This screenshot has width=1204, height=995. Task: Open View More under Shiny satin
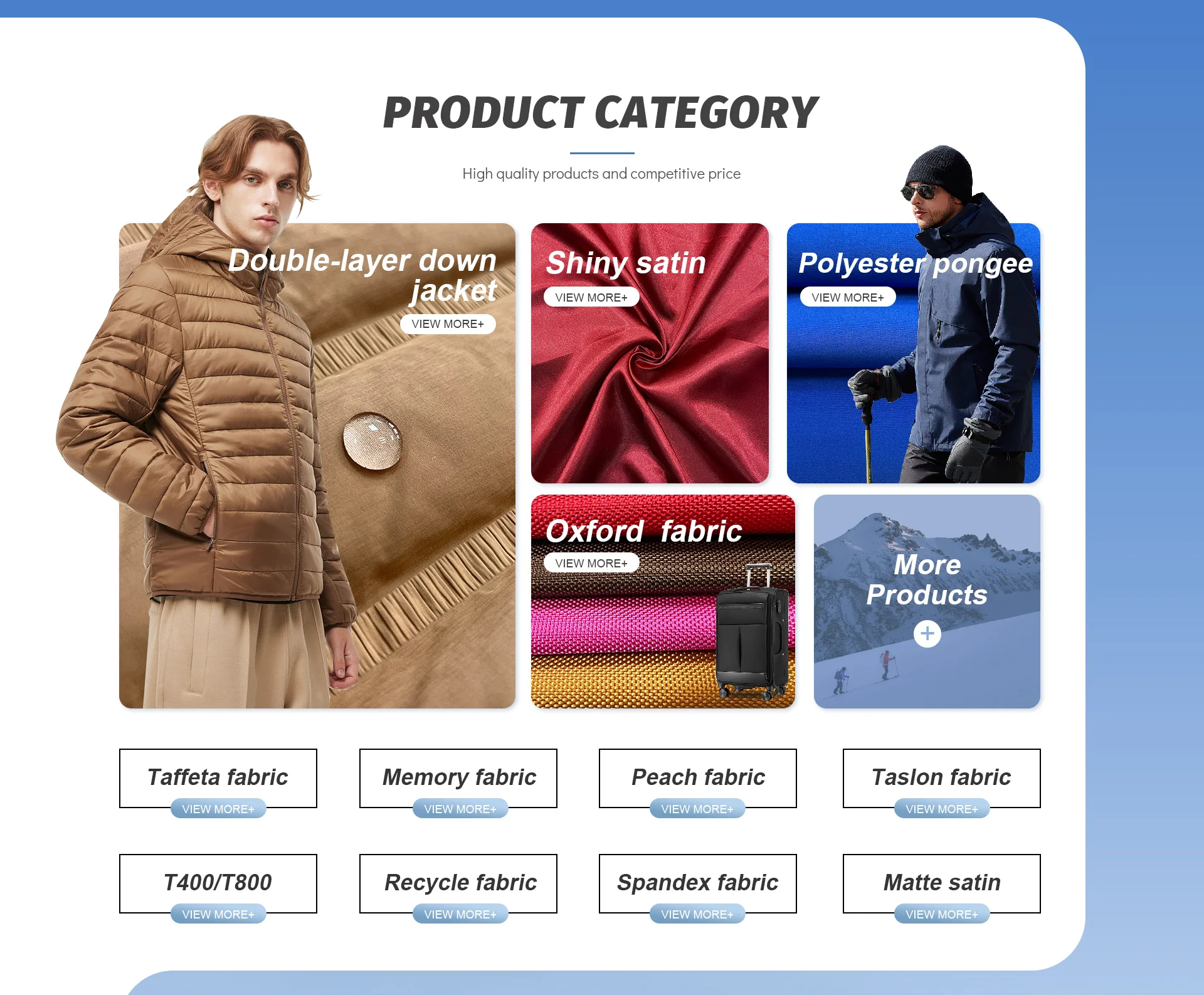point(591,297)
